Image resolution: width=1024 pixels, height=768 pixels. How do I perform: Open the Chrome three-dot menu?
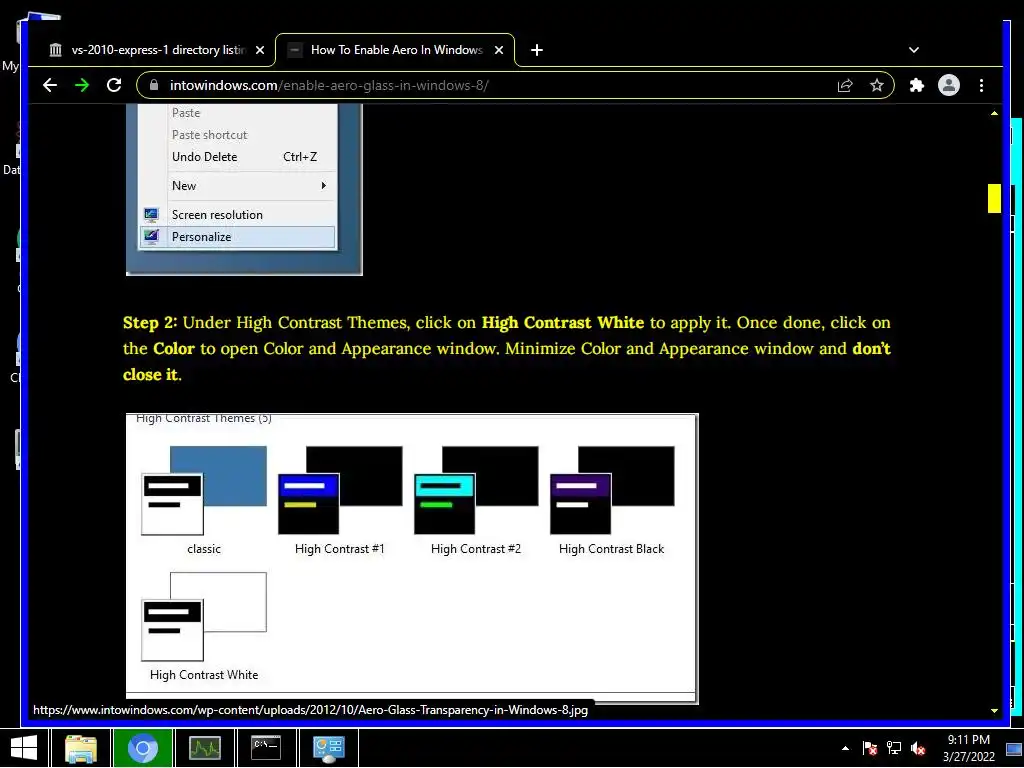[x=981, y=86]
